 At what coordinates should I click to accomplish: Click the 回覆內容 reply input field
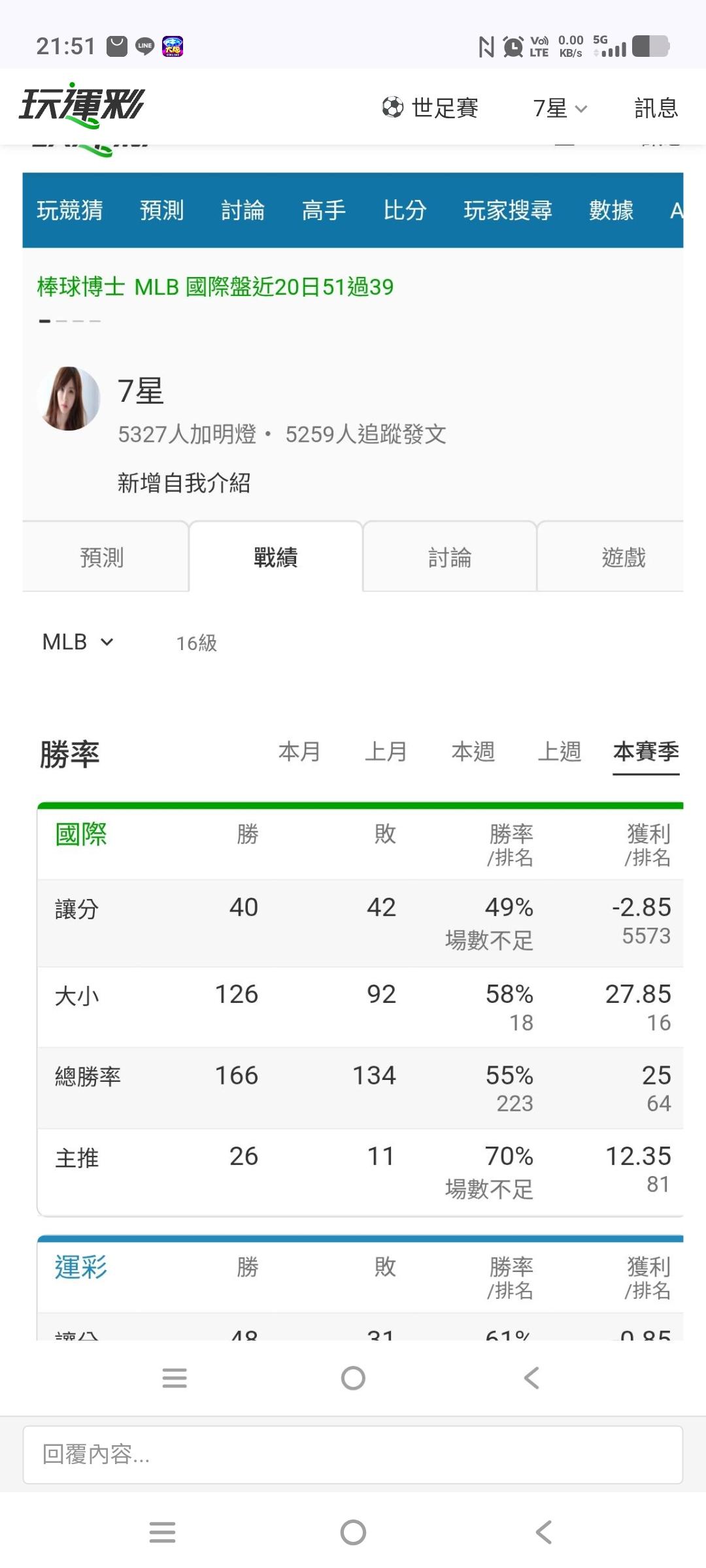[x=353, y=1455]
